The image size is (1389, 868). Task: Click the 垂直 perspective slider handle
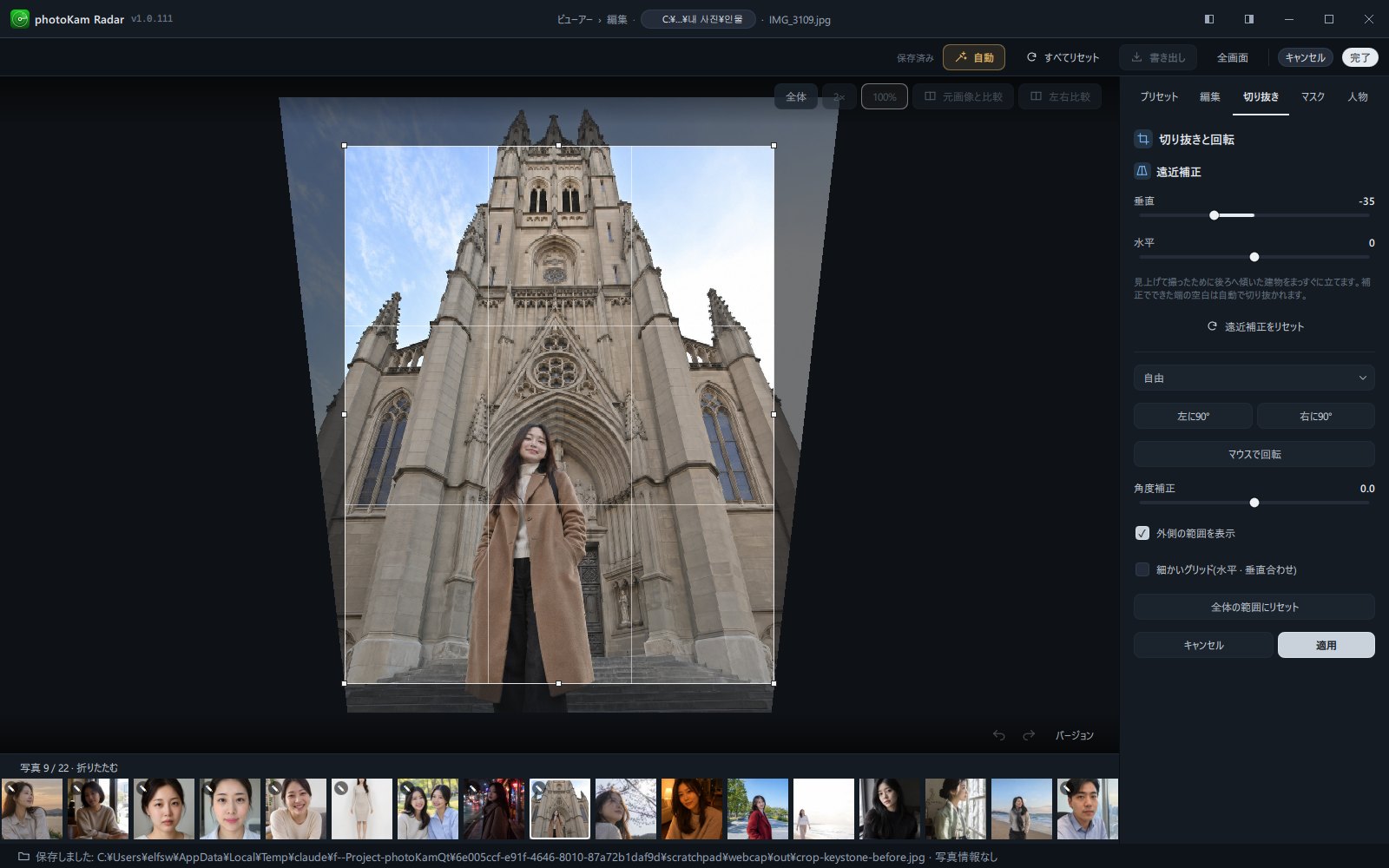(1214, 215)
